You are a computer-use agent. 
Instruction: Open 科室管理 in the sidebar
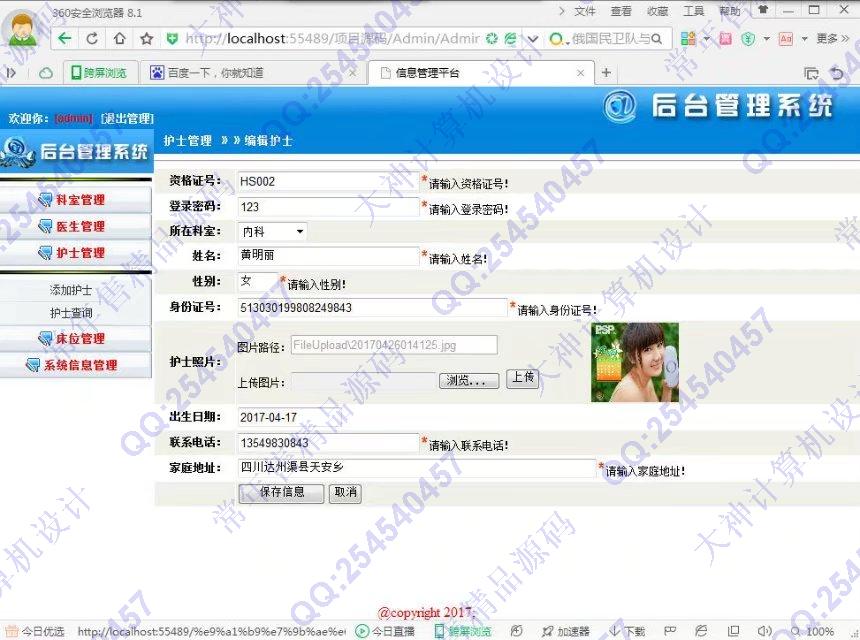pyautogui.click(x=76, y=200)
